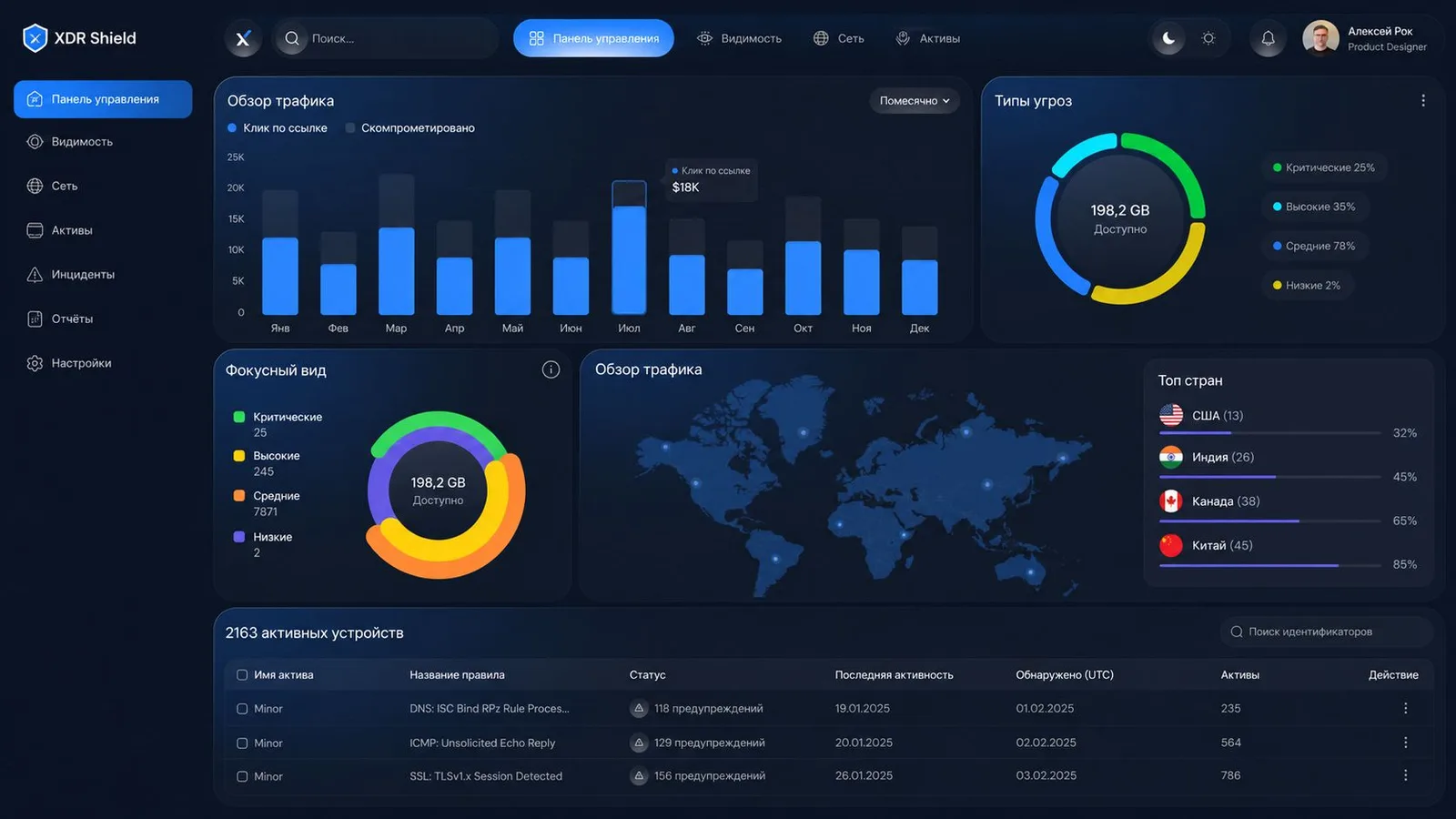Focus the Поиск... search field
Screen dimensions: 1456x819
tap(386, 38)
